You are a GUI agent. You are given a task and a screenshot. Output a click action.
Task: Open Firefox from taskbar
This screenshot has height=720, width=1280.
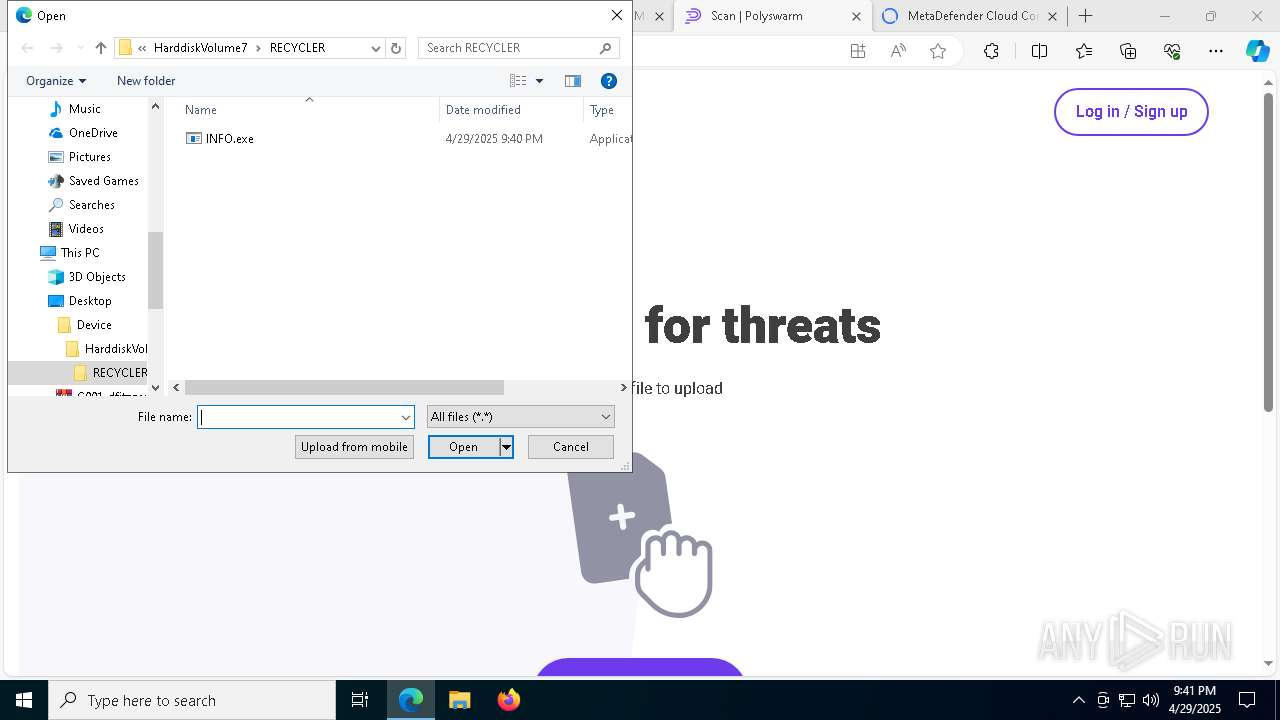509,700
